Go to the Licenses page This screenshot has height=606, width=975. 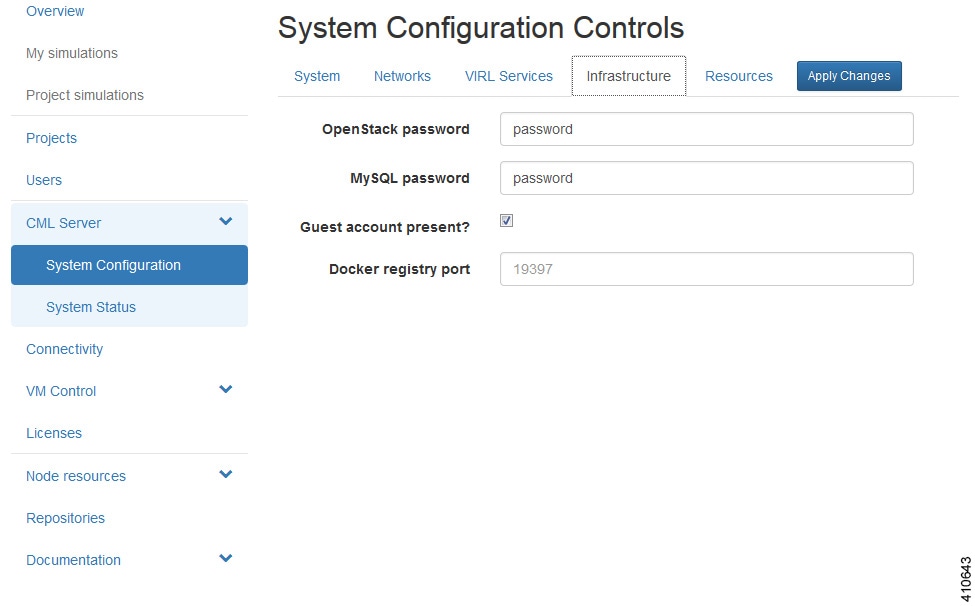coord(54,433)
